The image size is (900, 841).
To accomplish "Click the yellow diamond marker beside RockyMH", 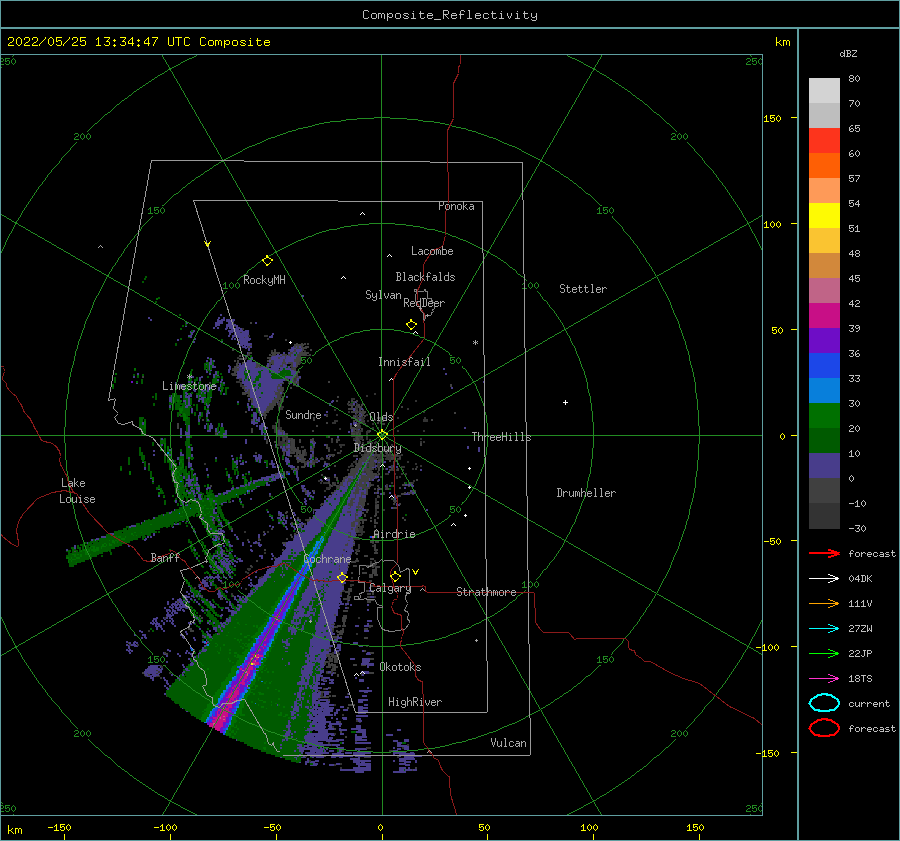I will tap(267, 261).
